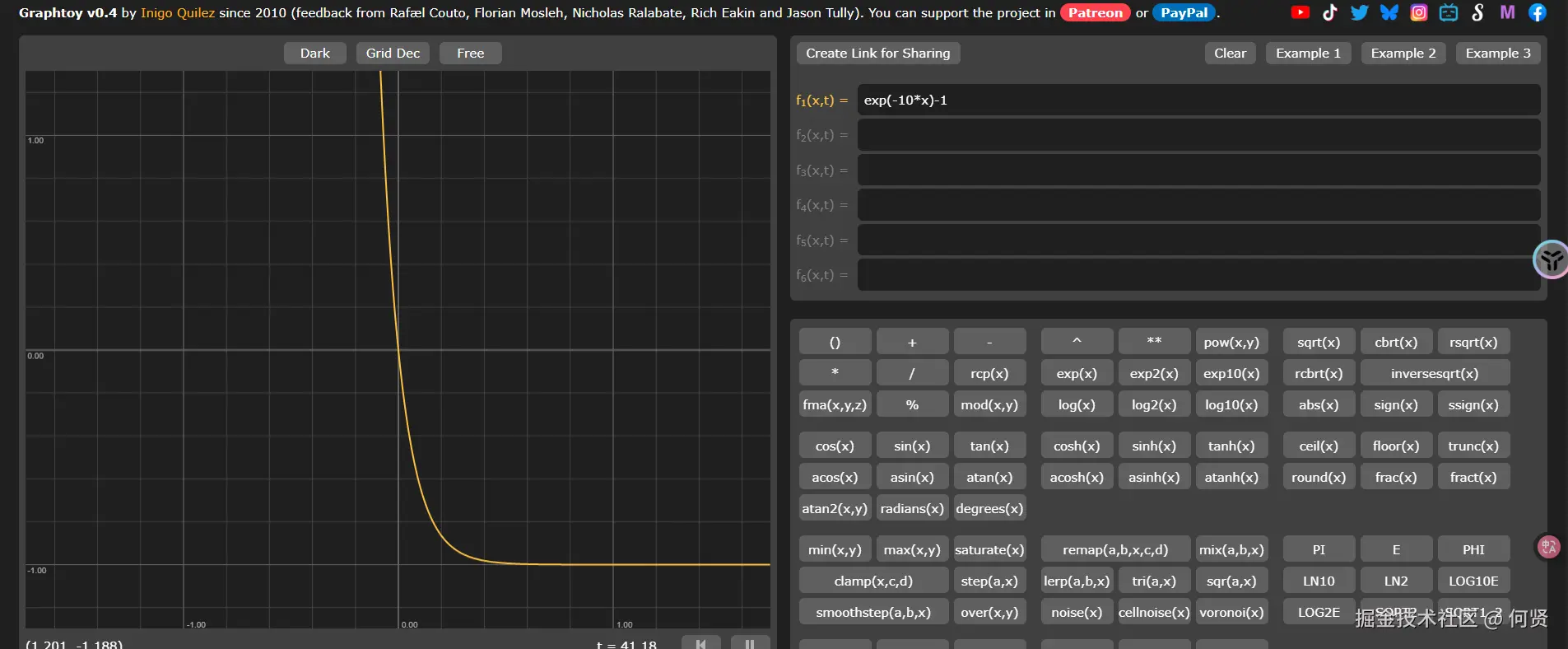Insert the divide / operator
Image resolution: width=1568 pixels, height=649 pixels.
coord(912,373)
